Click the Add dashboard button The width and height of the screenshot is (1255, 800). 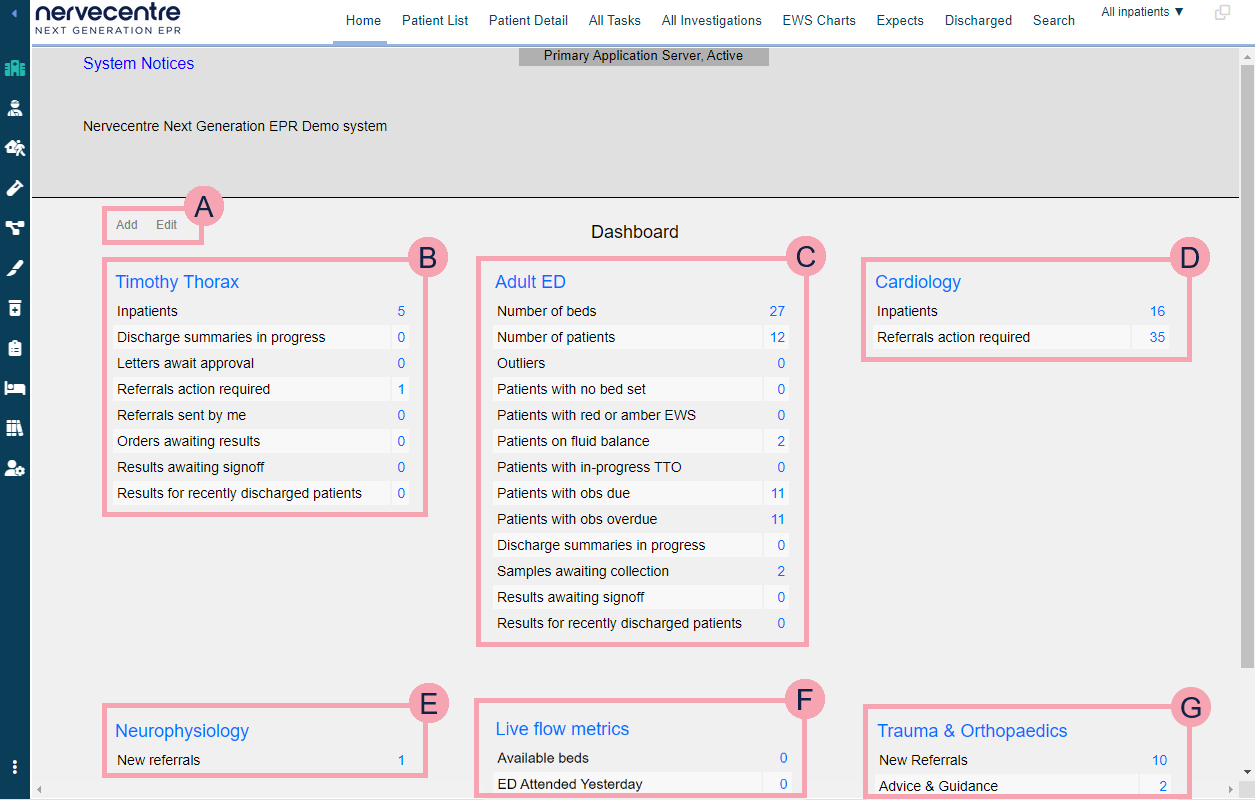pos(127,225)
